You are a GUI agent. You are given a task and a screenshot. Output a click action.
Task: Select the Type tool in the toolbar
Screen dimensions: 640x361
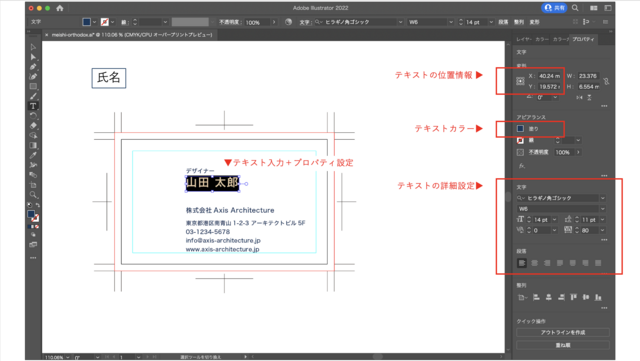click(x=33, y=106)
